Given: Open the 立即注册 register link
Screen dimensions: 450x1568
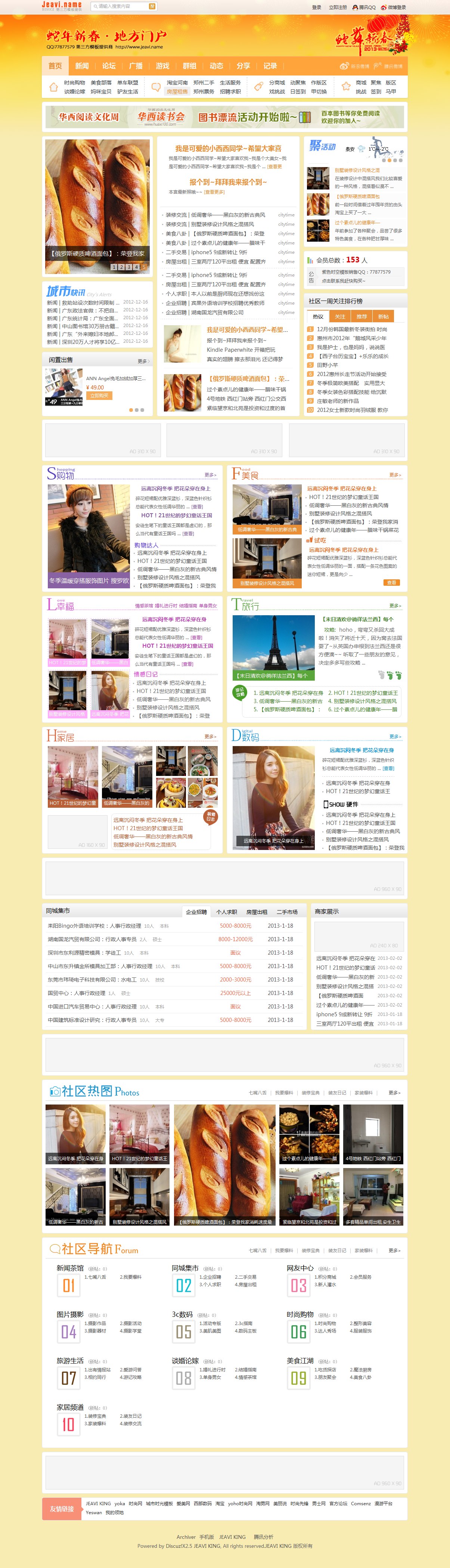Looking at the screenshot, I should 338,7.
